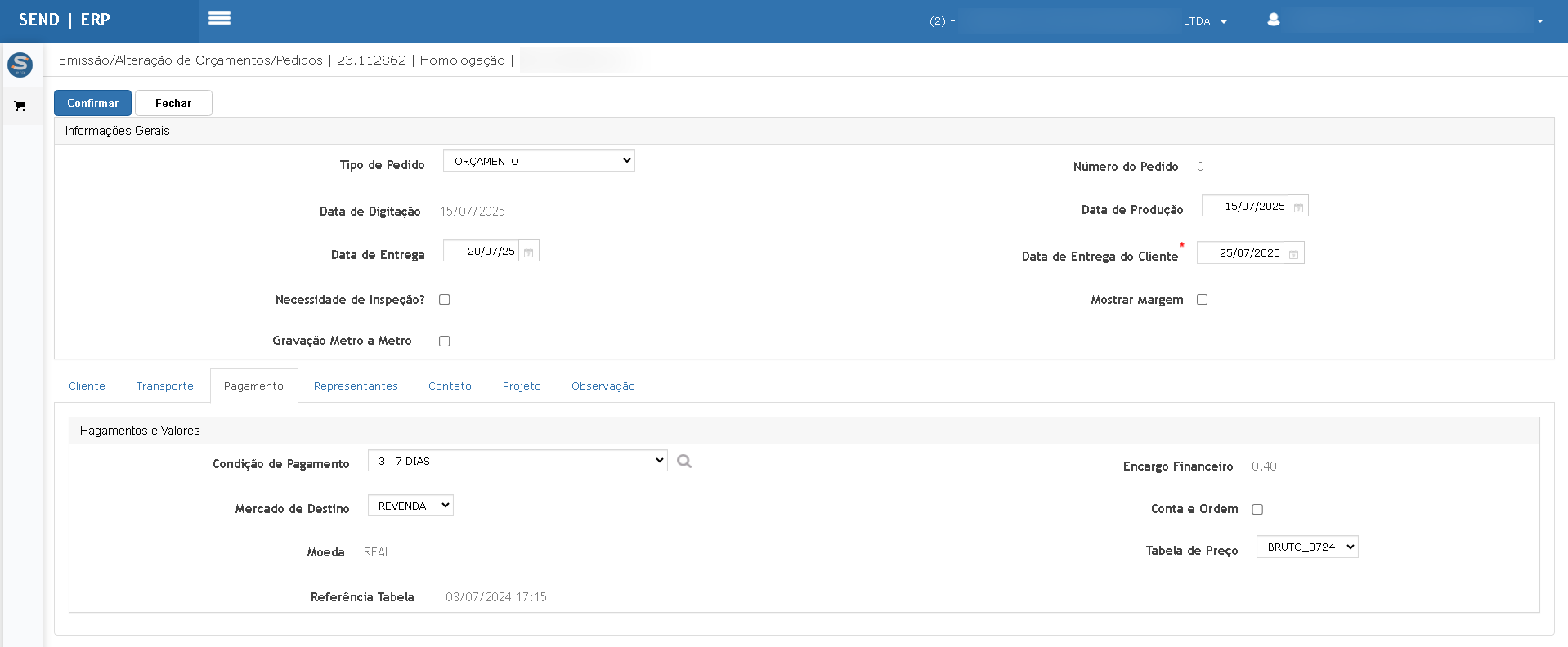Click the Data de Produção date field
The image size is (1568, 647).
(x=1245, y=207)
